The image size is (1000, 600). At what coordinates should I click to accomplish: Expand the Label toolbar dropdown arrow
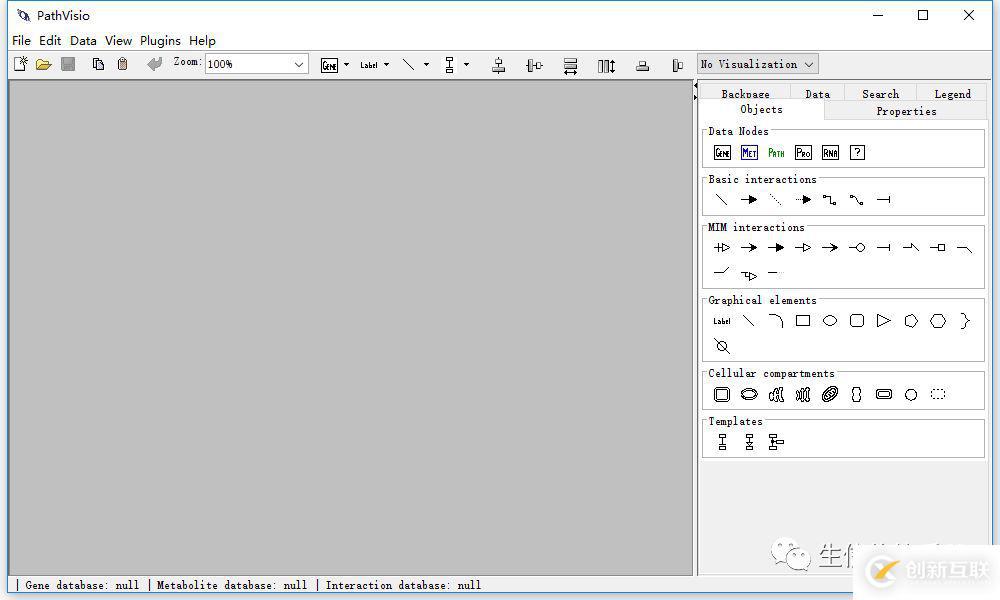[386, 65]
